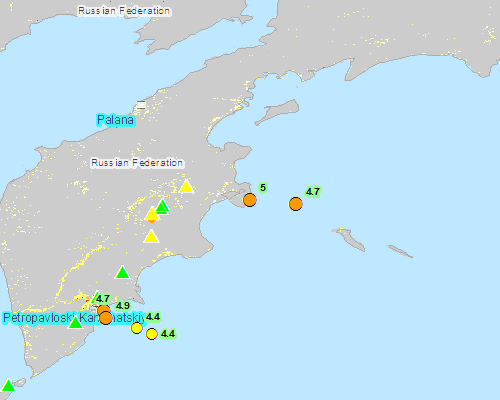This screenshot has width=500, height=400.
Task: Select the green triangle under the Petropavlovsk Kamchatskiy label
Action: pyautogui.click(x=75, y=323)
